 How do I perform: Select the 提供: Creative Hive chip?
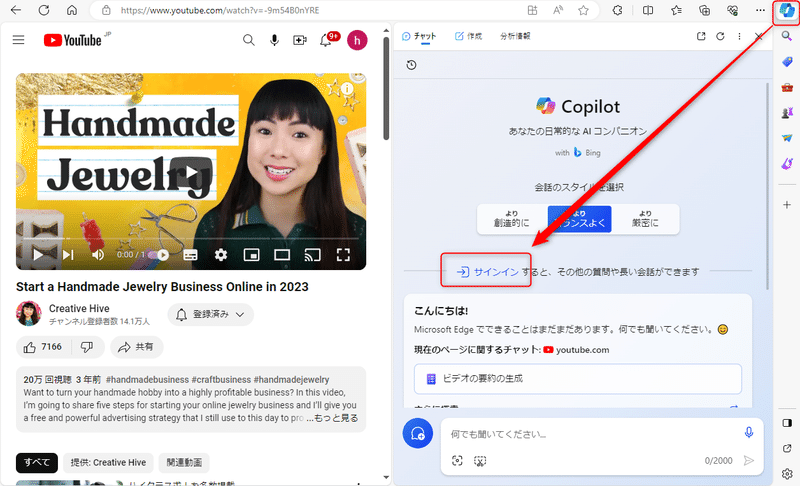pyautogui.click(x=108, y=463)
